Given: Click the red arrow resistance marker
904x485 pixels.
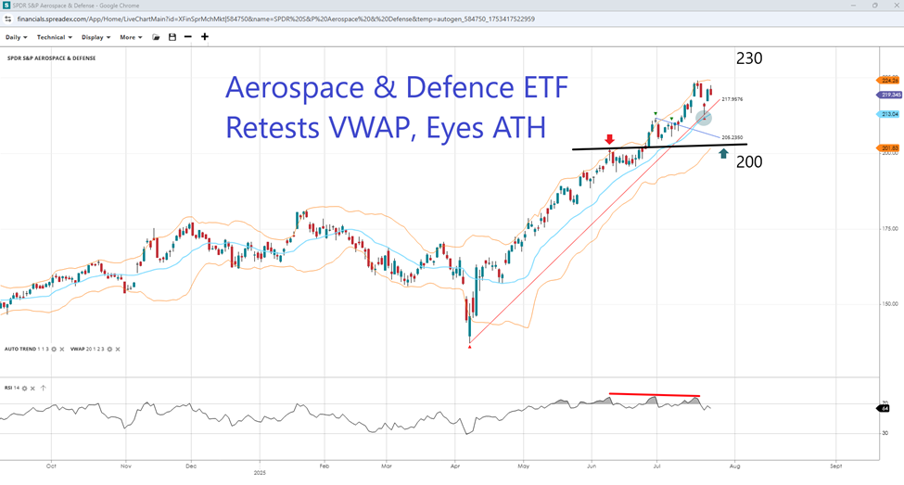Looking at the screenshot, I should pos(608,139).
